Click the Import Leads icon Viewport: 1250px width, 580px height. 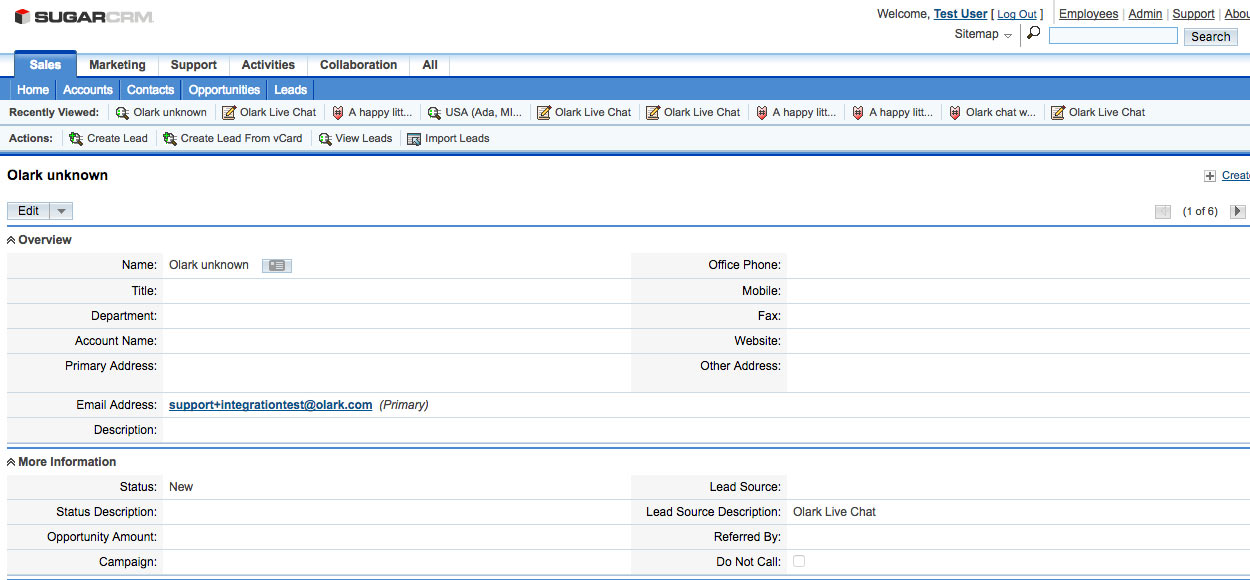pos(414,139)
